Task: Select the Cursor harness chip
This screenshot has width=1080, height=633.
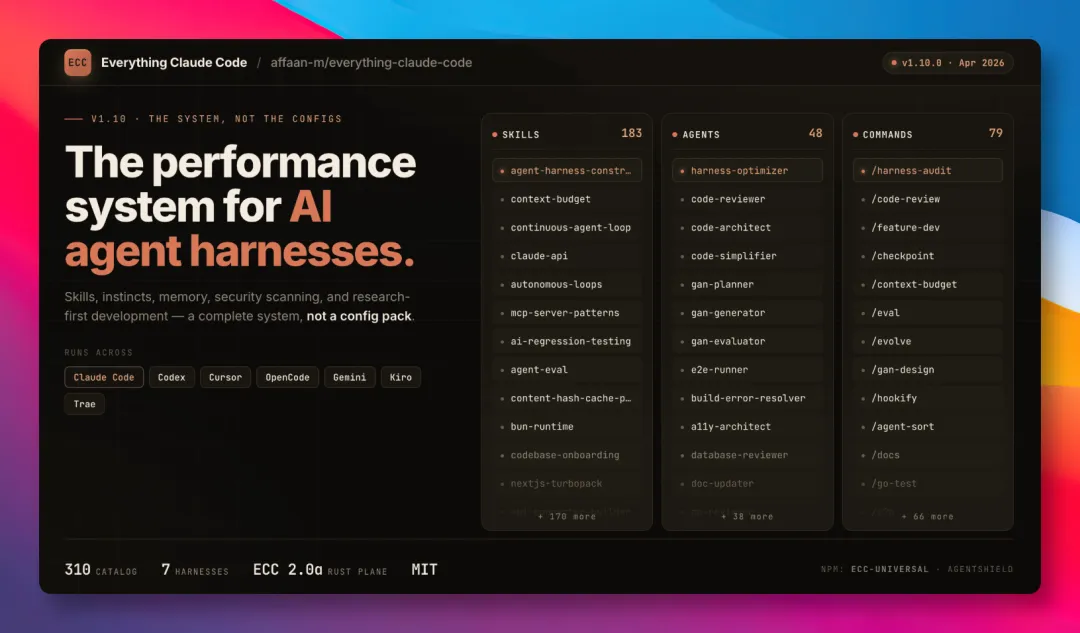Action: [225, 377]
